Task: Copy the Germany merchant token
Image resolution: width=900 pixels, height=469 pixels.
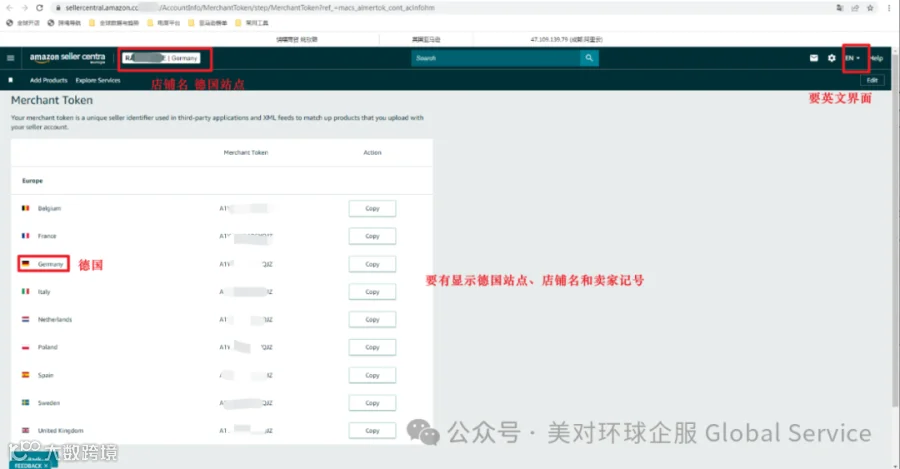Action: [372, 264]
